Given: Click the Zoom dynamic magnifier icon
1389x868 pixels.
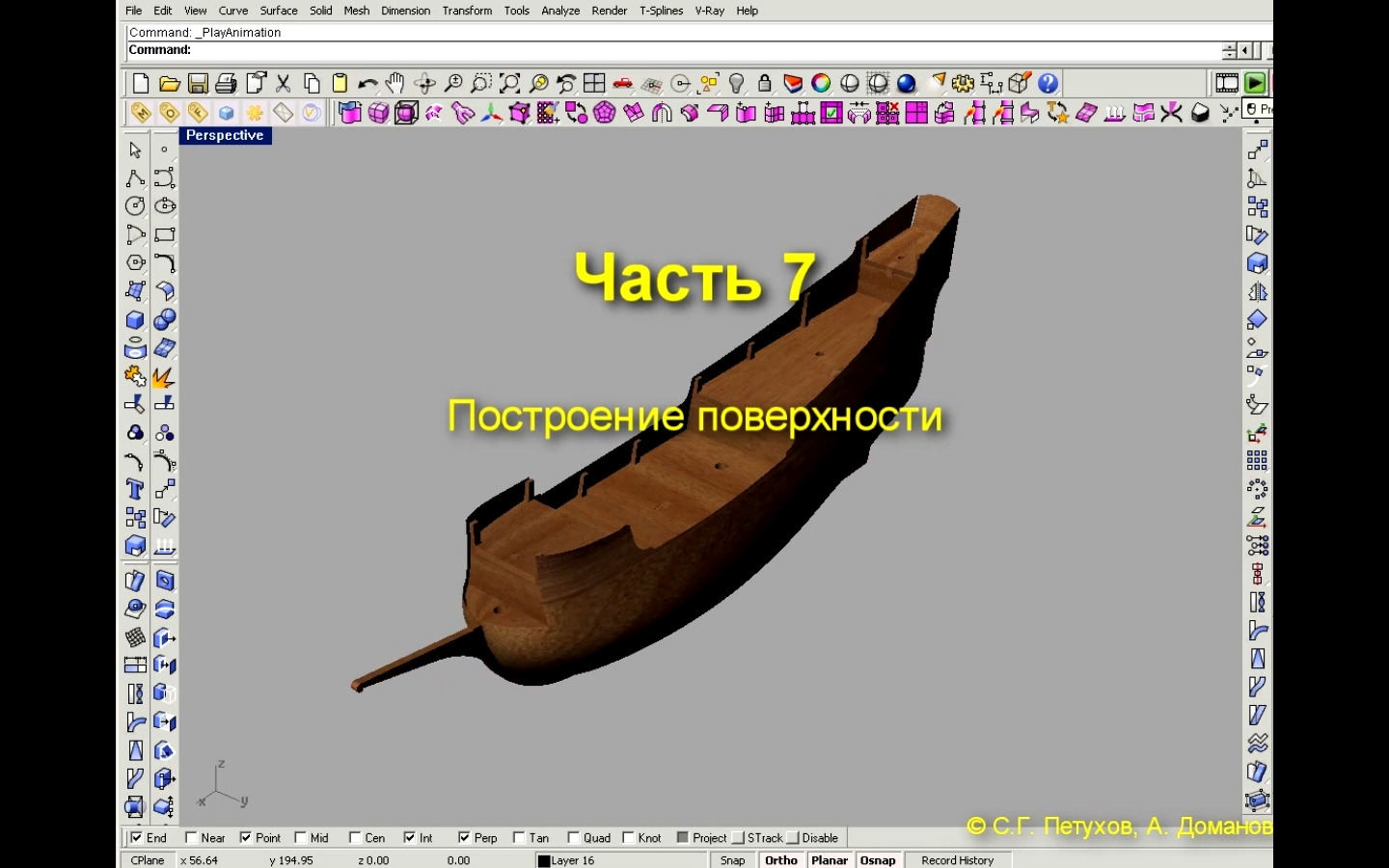Looking at the screenshot, I should click(x=453, y=84).
